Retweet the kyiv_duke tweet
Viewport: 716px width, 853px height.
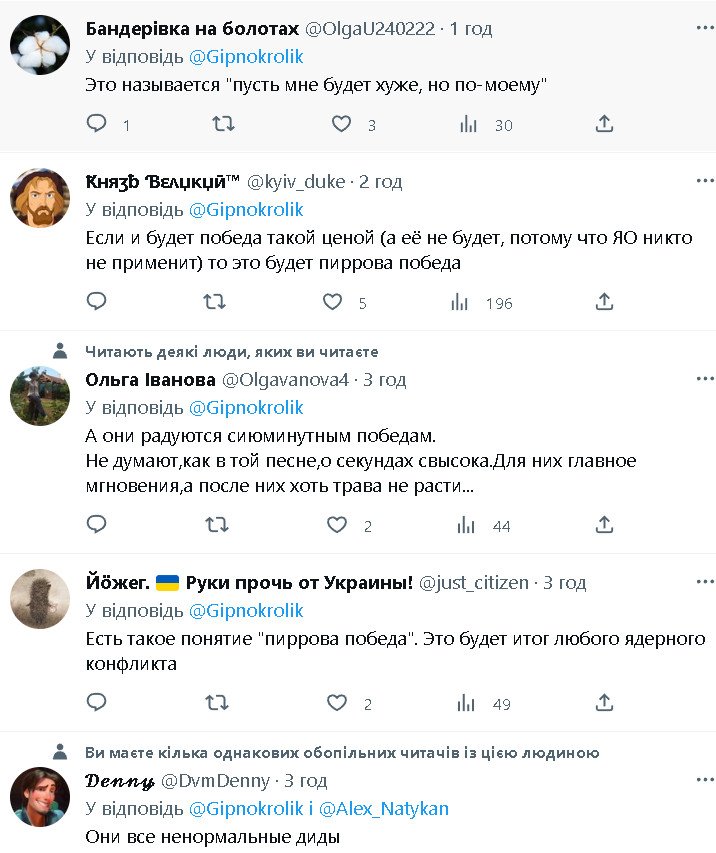216,301
